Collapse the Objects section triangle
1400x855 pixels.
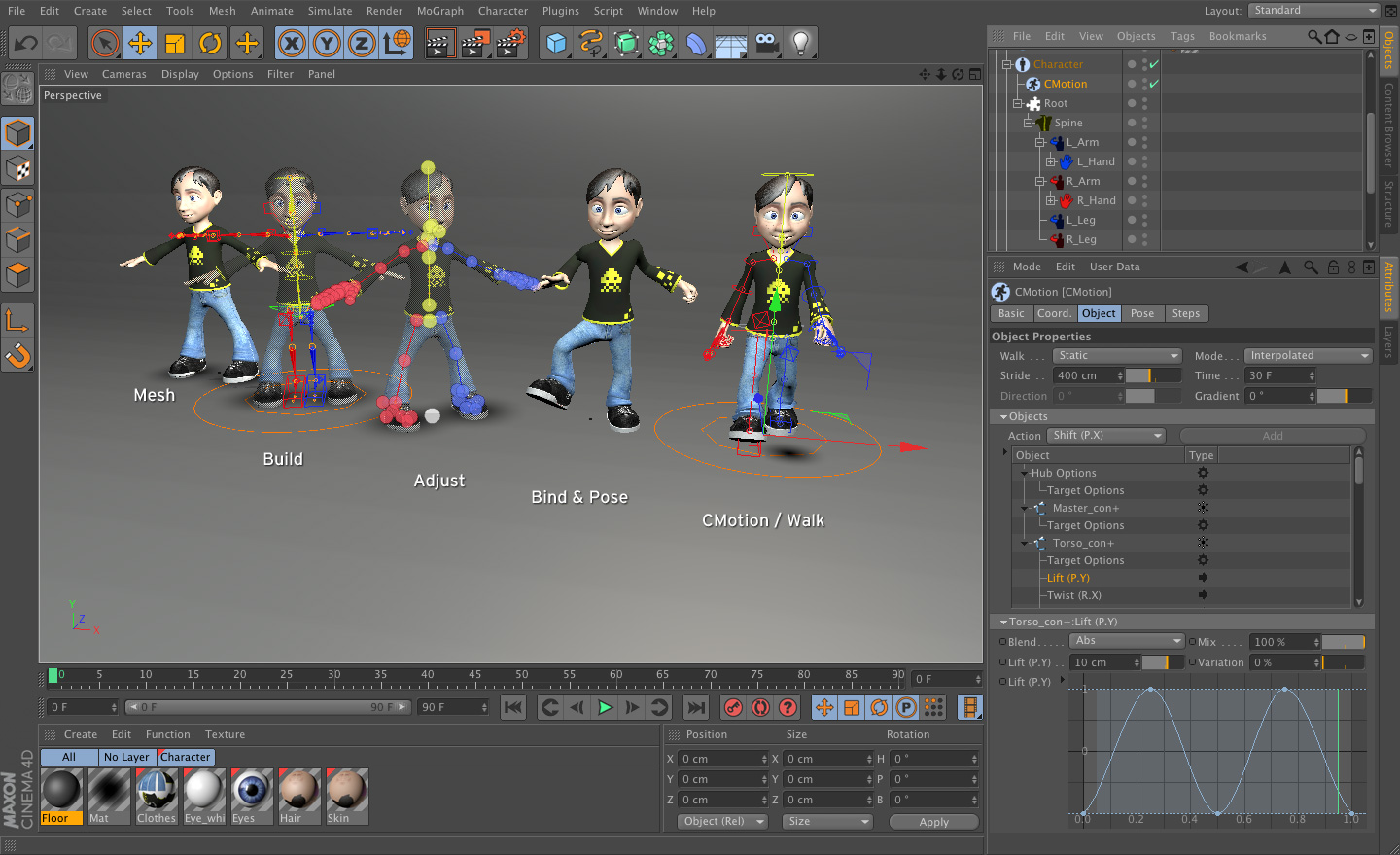[x=1003, y=416]
